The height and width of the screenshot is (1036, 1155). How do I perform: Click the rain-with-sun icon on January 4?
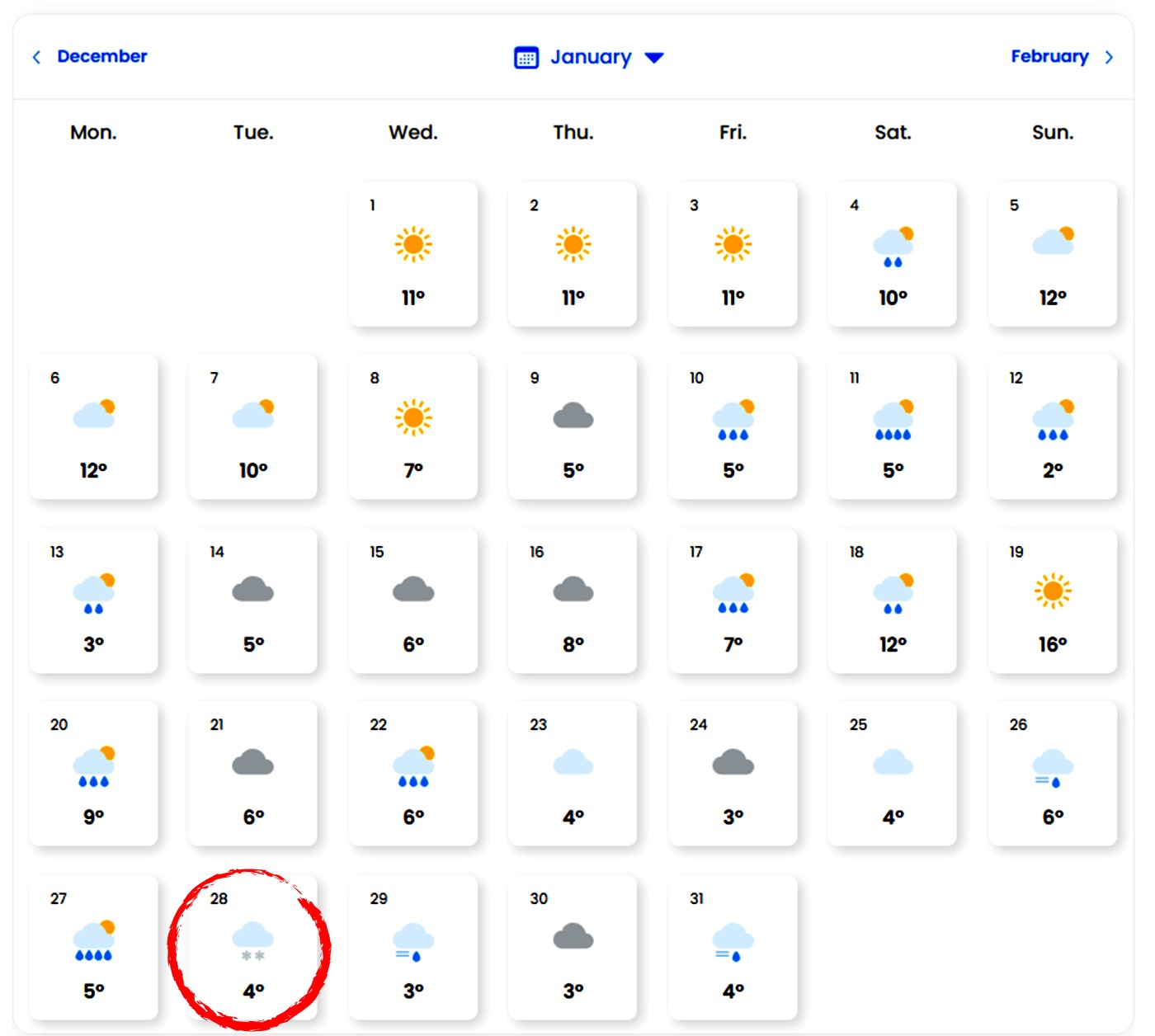pos(893,247)
